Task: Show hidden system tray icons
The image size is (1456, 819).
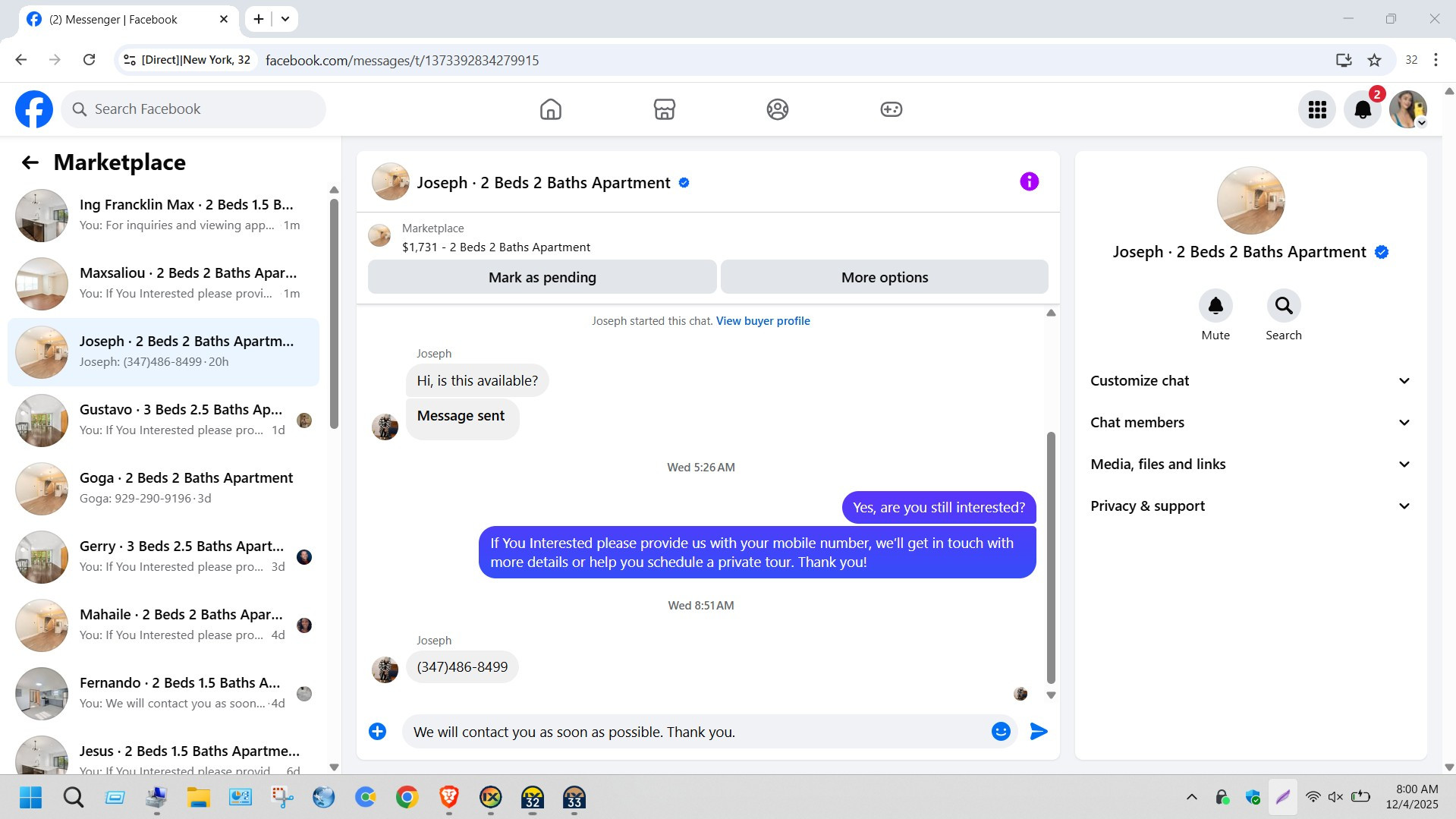Action: point(1191,797)
